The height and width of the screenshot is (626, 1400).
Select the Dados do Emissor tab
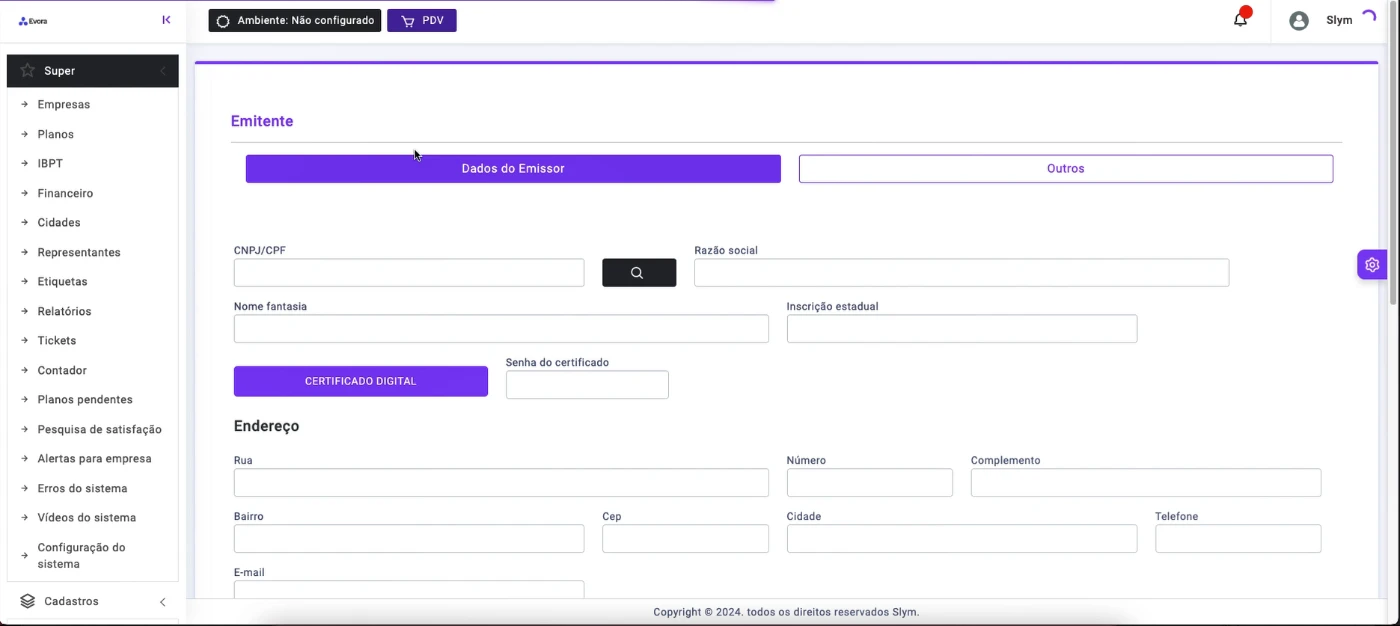pyautogui.click(x=513, y=169)
